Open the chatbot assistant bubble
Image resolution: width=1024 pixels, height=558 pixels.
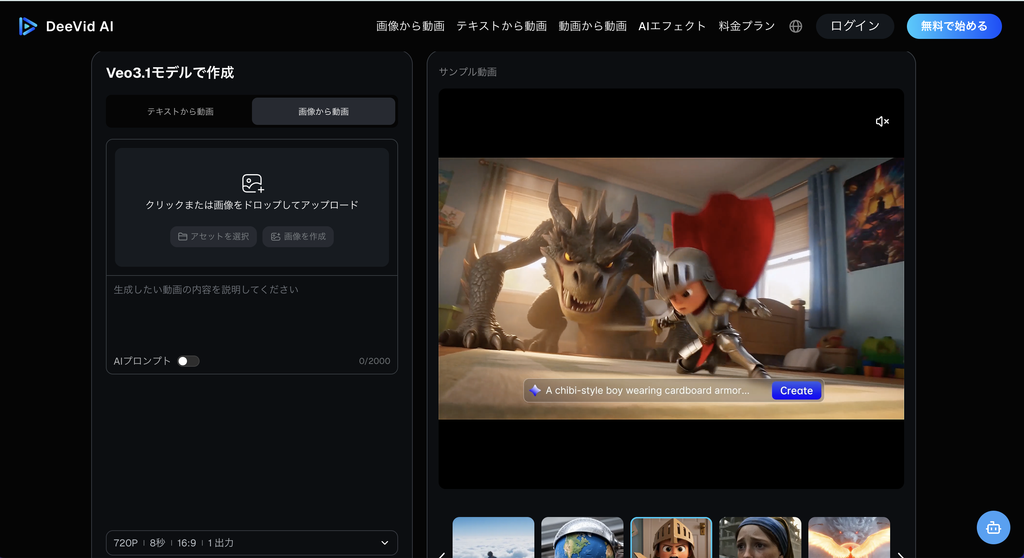[x=993, y=527]
